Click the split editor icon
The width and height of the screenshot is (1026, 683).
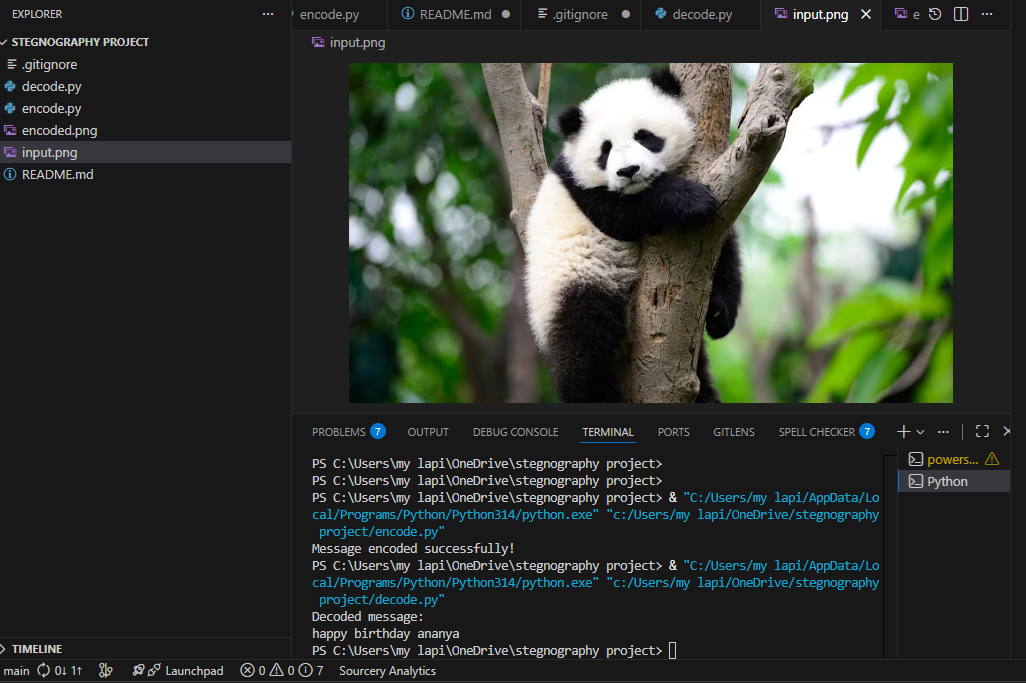[961, 14]
